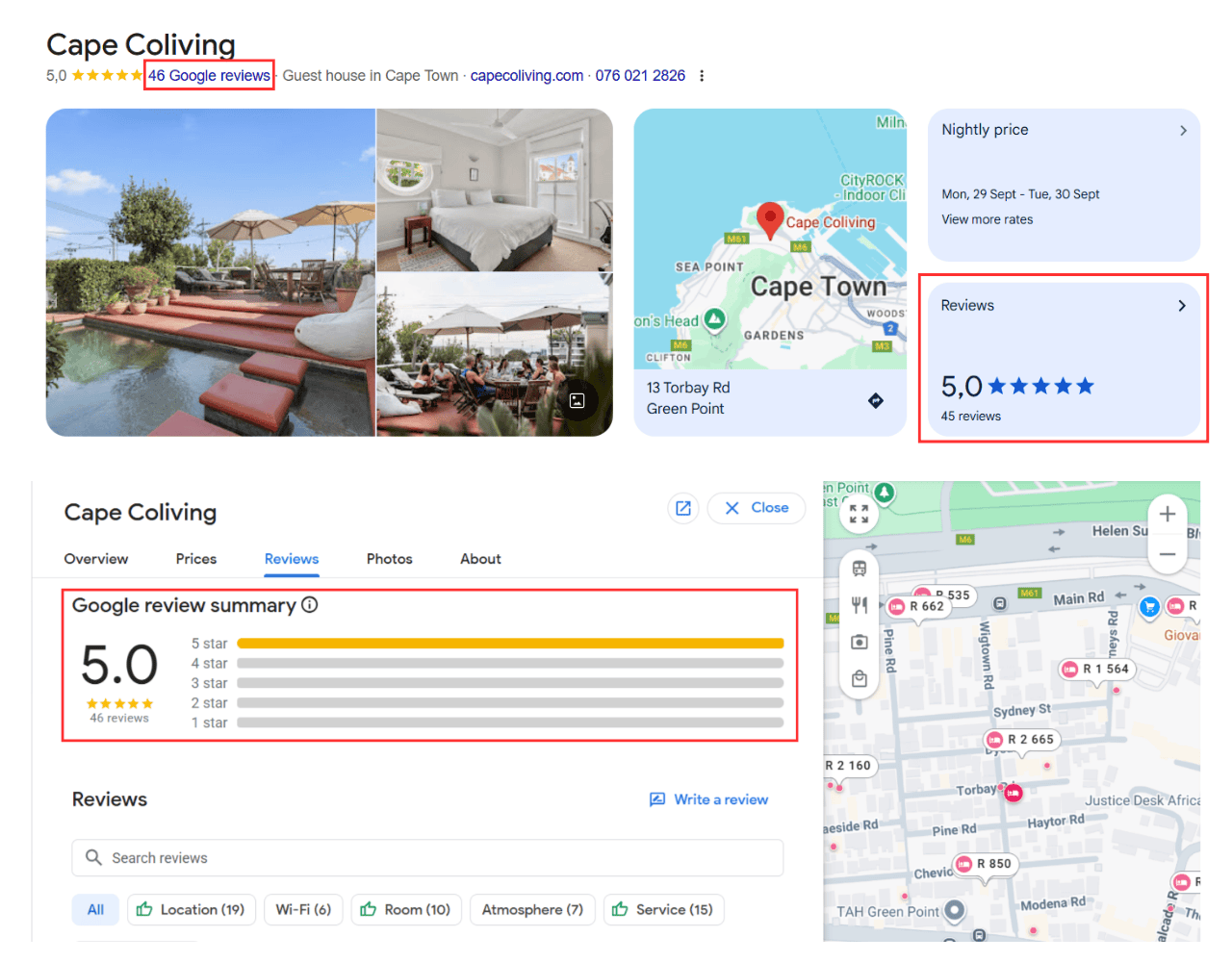Screen dimensions: 1232x962
Task: Show transit stations on map
Action: (x=860, y=569)
